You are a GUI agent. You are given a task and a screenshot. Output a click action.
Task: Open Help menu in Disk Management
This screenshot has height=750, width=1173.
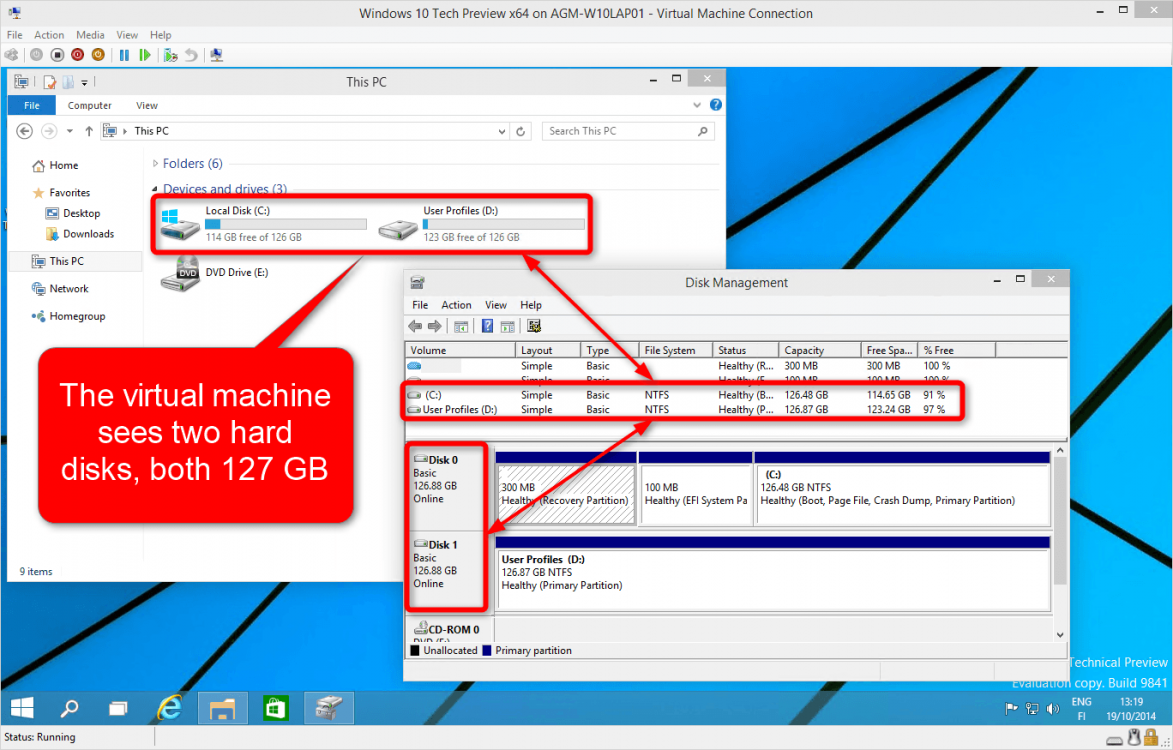click(531, 305)
